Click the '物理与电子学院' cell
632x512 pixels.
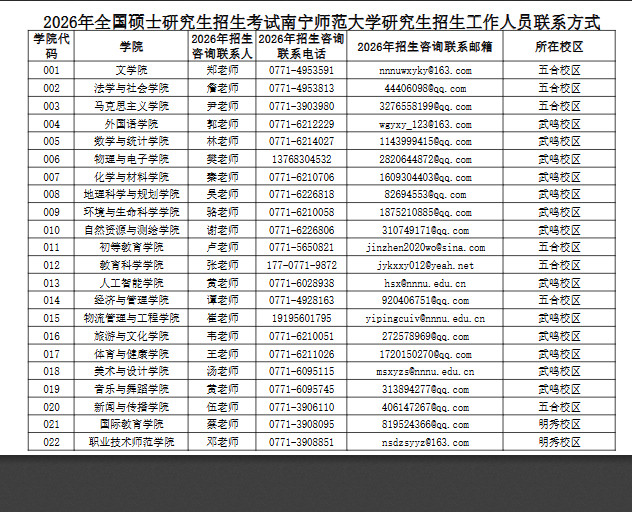131,159
